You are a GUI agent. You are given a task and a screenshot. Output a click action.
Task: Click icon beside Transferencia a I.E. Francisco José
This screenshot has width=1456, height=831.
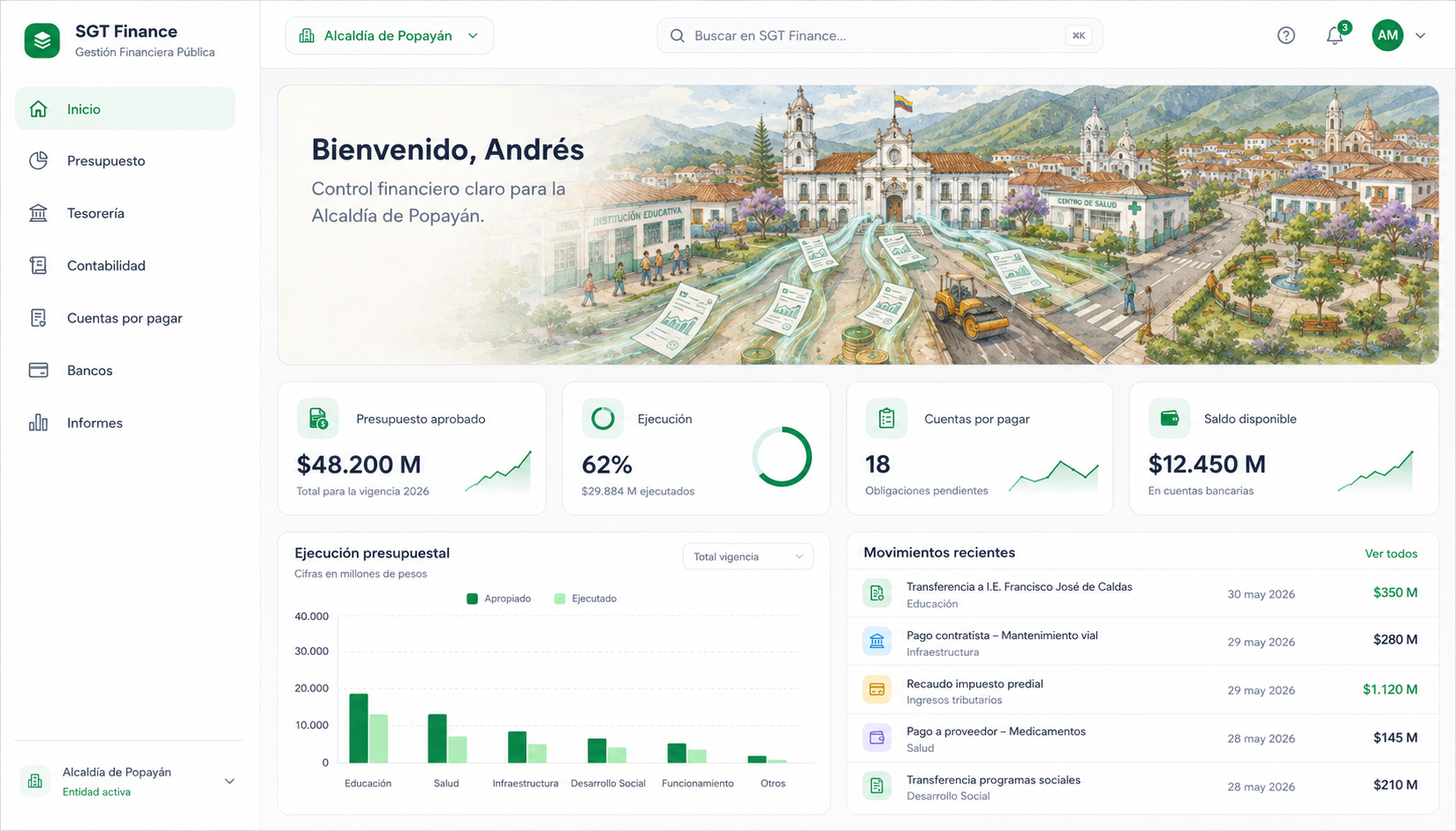click(877, 593)
